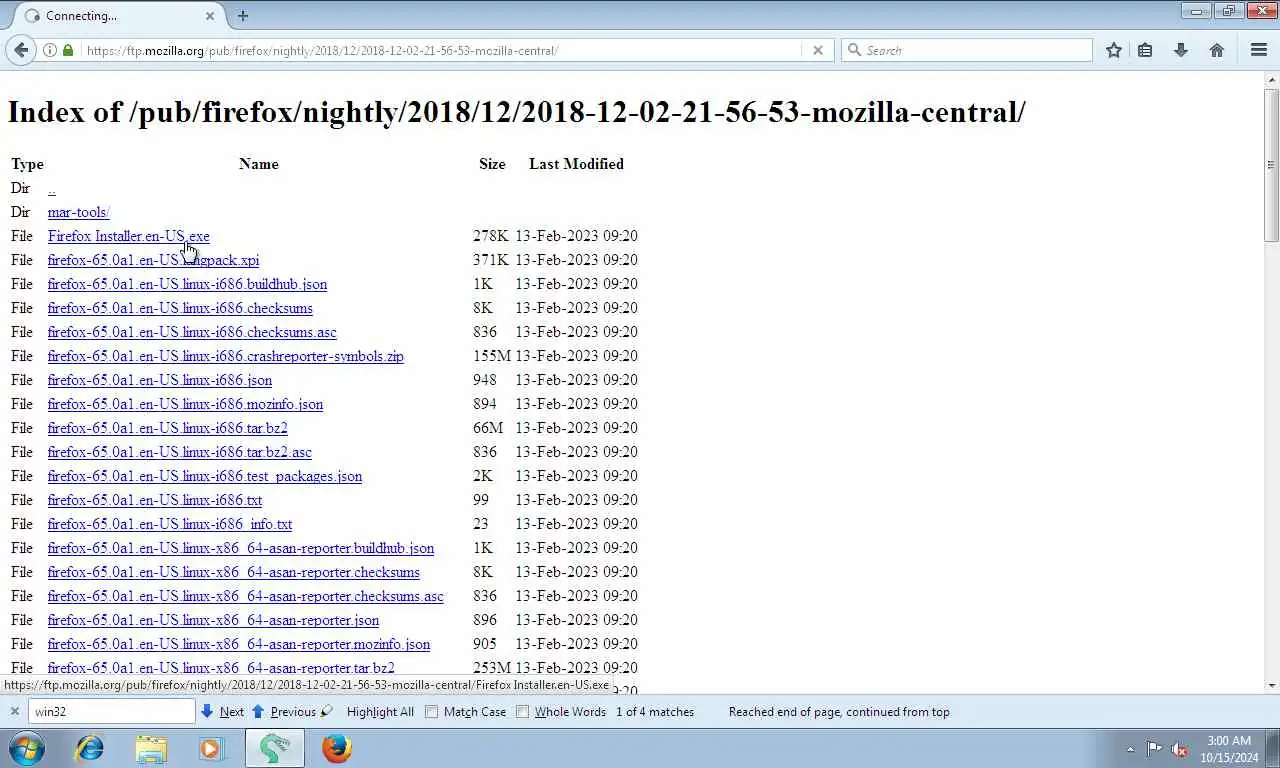Viewport: 1280px width, 768px height.
Task: Open linux-i686_info.txt link
Action: pos(169,524)
